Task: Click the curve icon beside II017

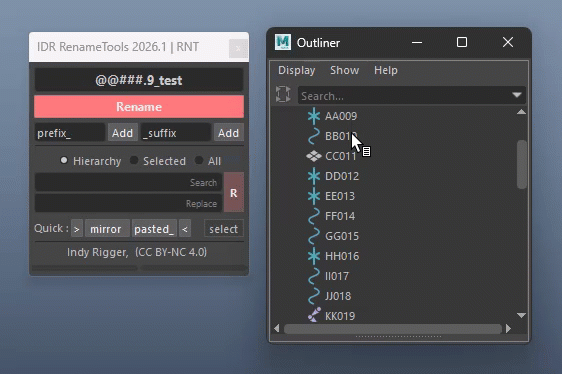Action: tap(314, 276)
